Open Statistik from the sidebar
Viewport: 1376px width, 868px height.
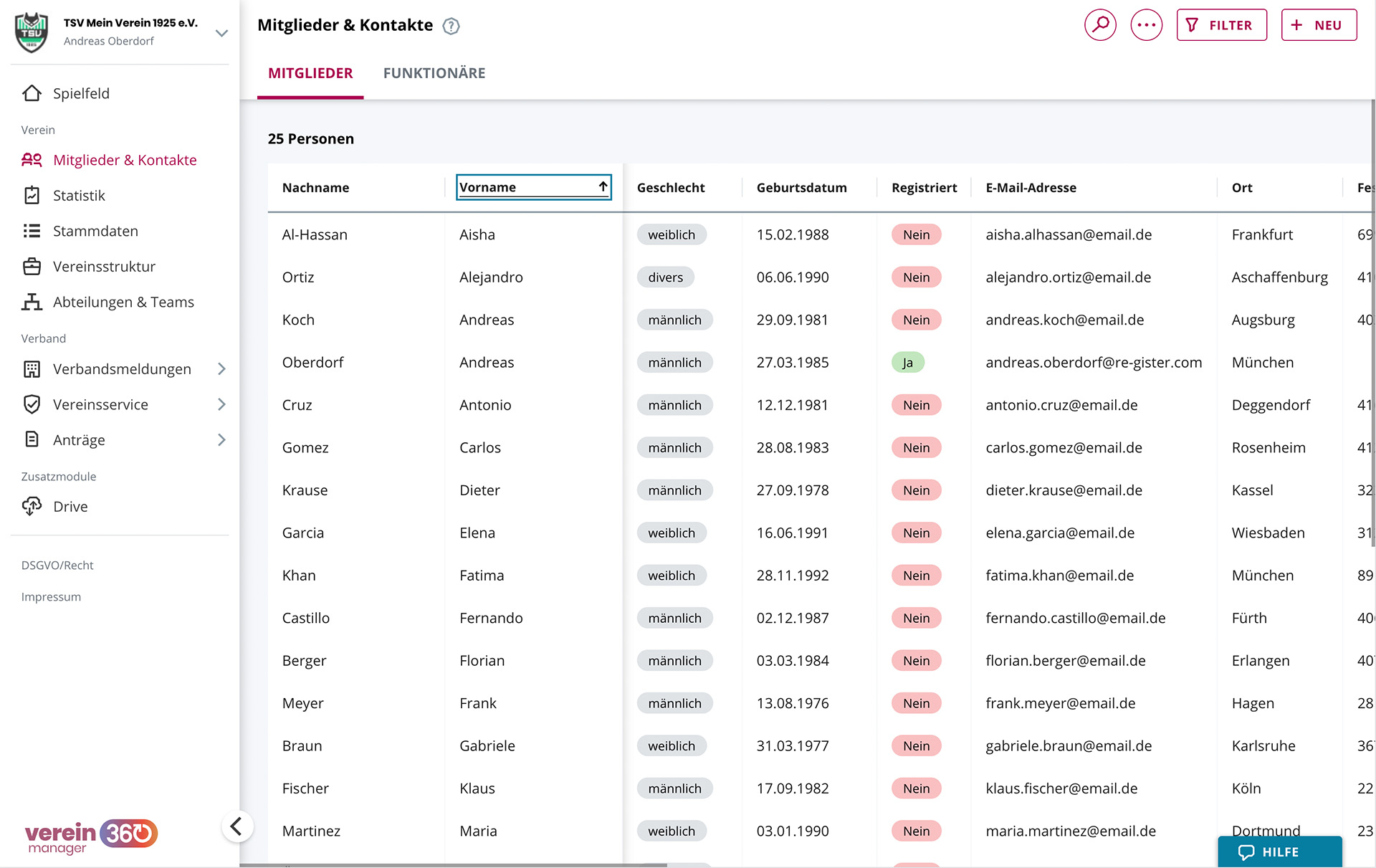tap(79, 196)
